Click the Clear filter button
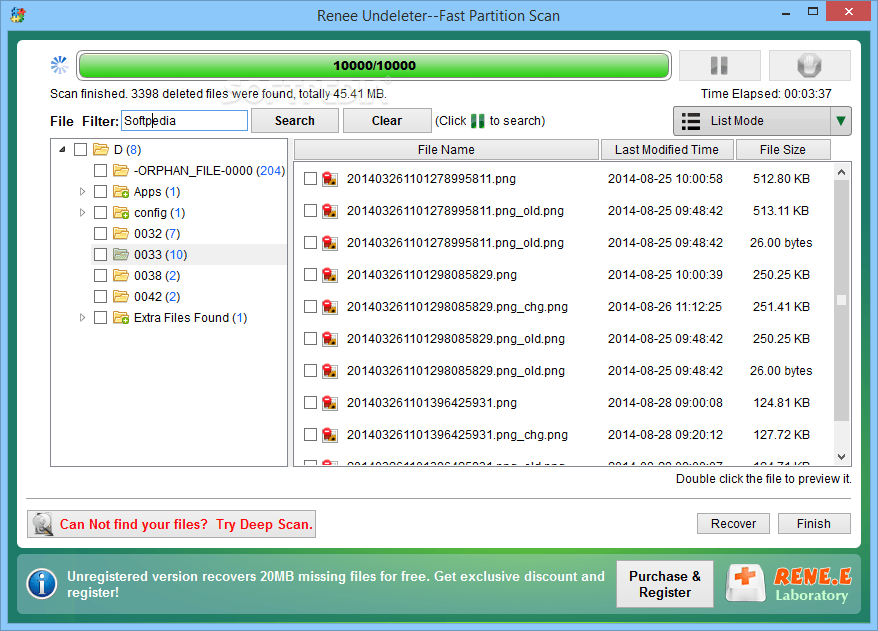The image size is (878, 631). click(387, 121)
